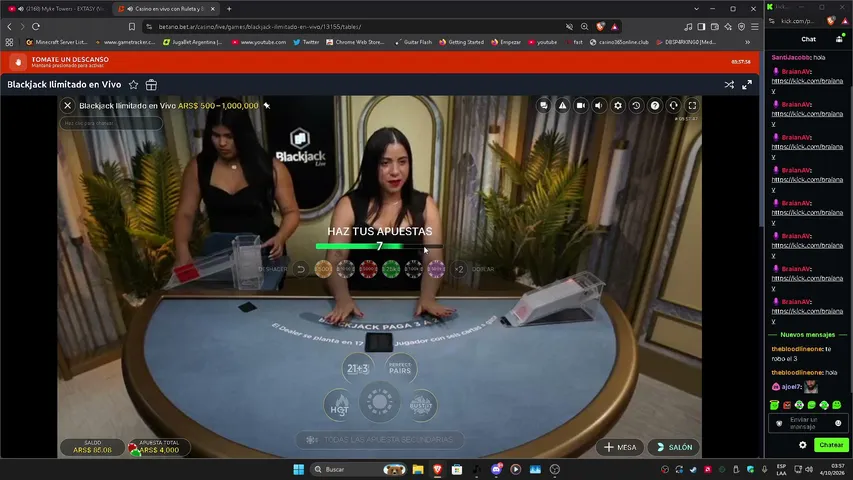Screen dimensions: 853x480
Task: Place a bet on Perfect Pairs
Action: pyautogui.click(x=400, y=369)
